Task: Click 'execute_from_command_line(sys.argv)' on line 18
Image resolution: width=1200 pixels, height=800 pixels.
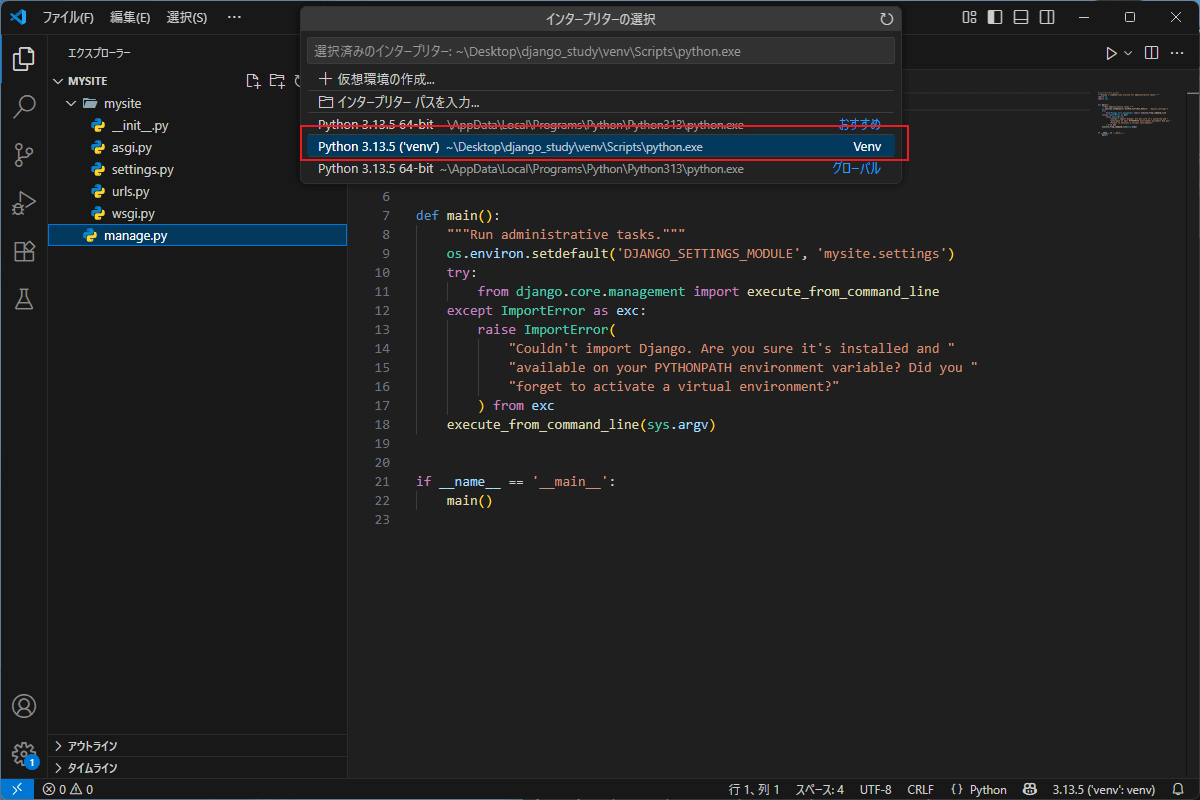Action: (582, 424)
